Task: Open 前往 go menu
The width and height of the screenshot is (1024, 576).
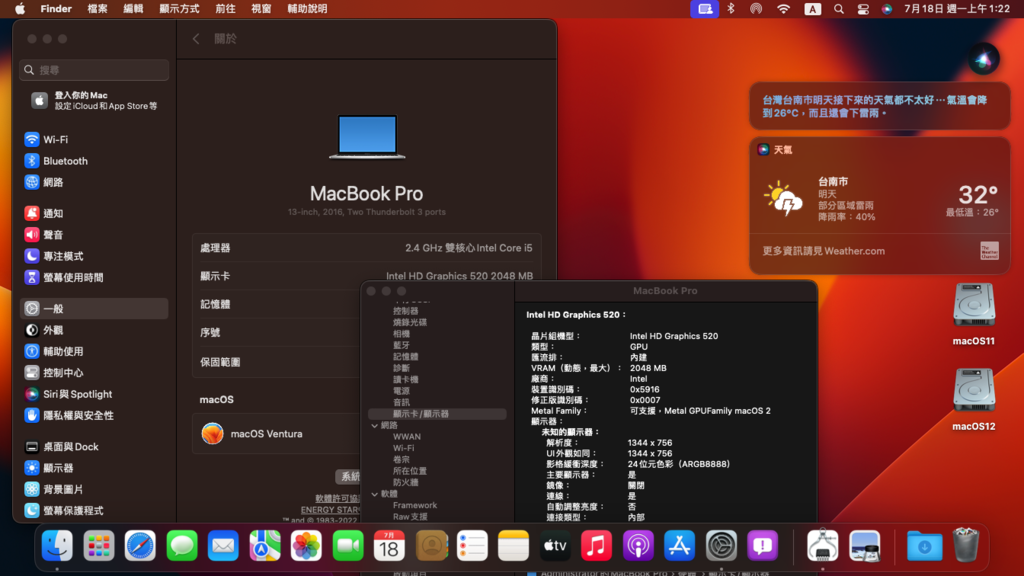Action: pyautogui.click(x=225, y=8)
